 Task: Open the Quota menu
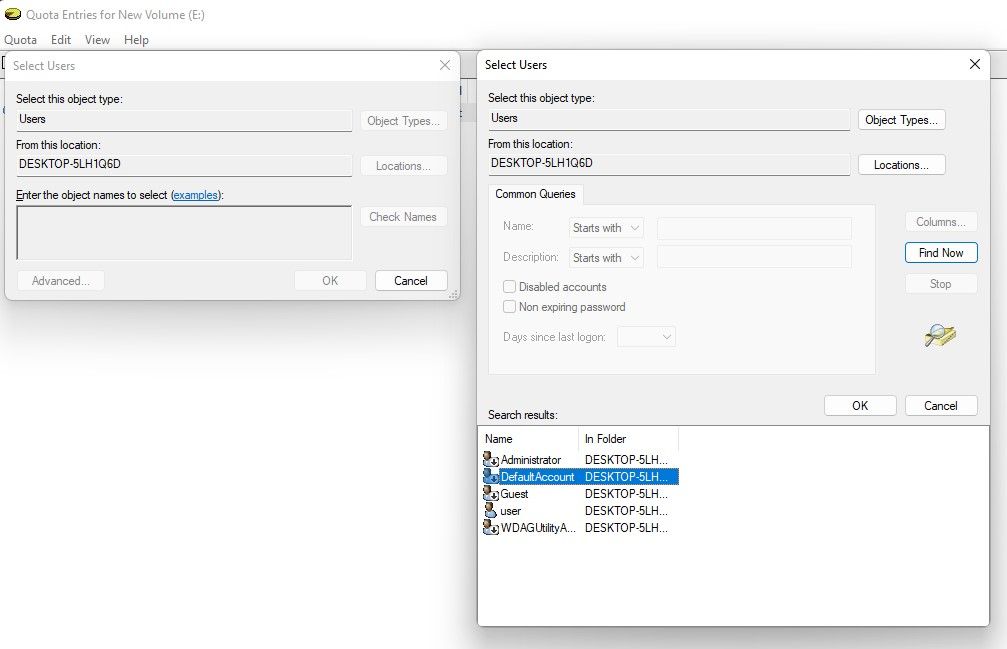coord(21,40)
